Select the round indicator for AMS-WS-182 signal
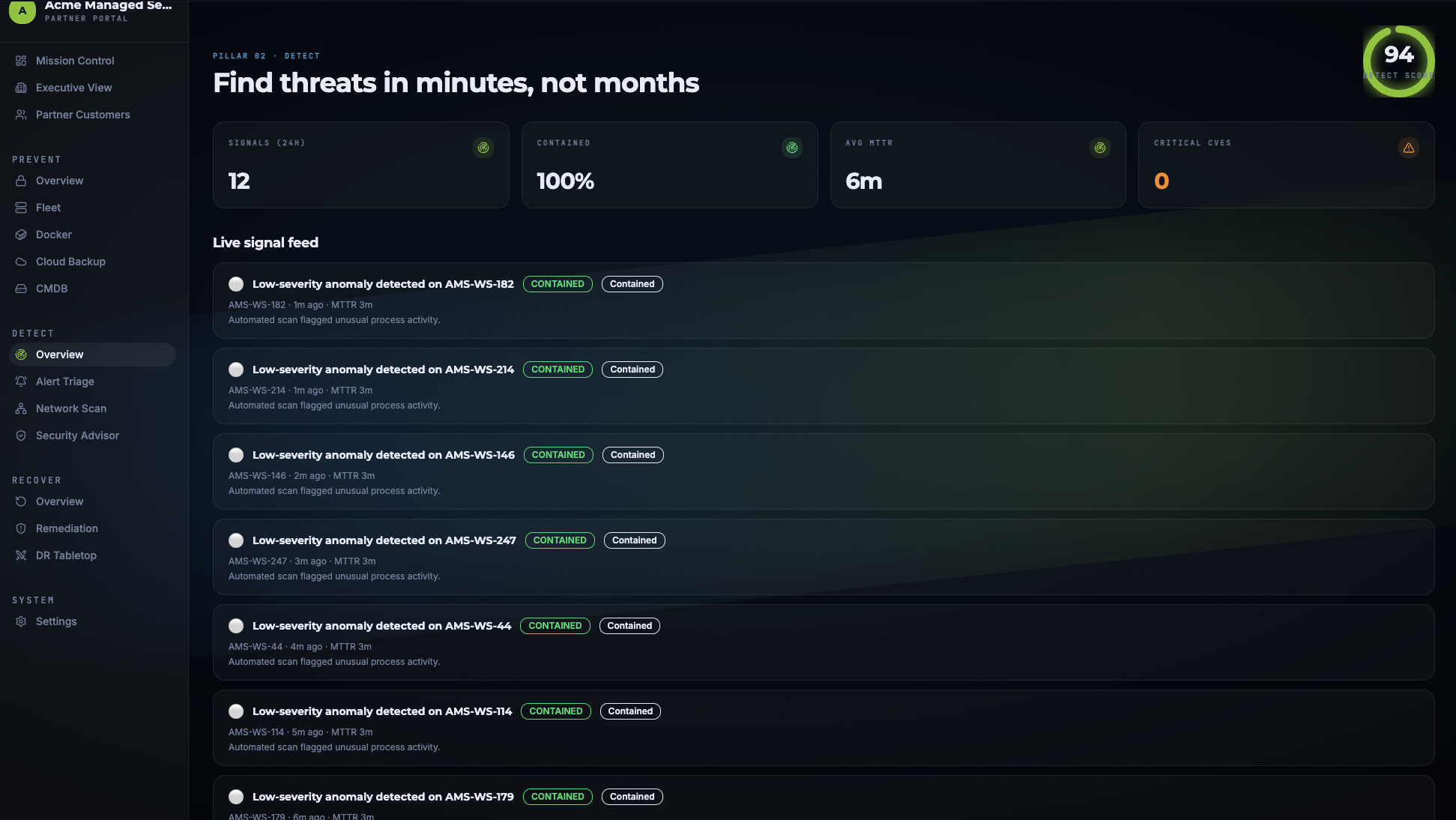Viewport: 1456px width, 820px height. [x=236, y=284]
